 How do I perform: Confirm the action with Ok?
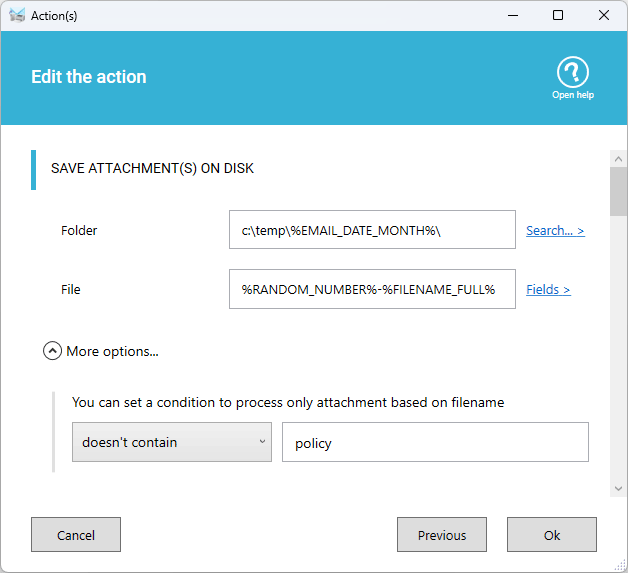(552, 535)
